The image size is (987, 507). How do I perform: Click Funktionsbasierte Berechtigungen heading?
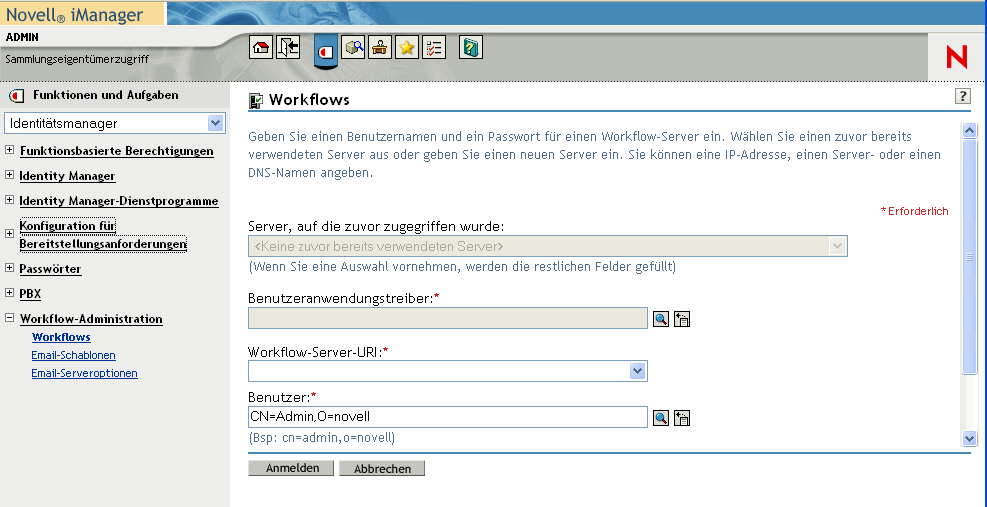(x=116, y=151)
